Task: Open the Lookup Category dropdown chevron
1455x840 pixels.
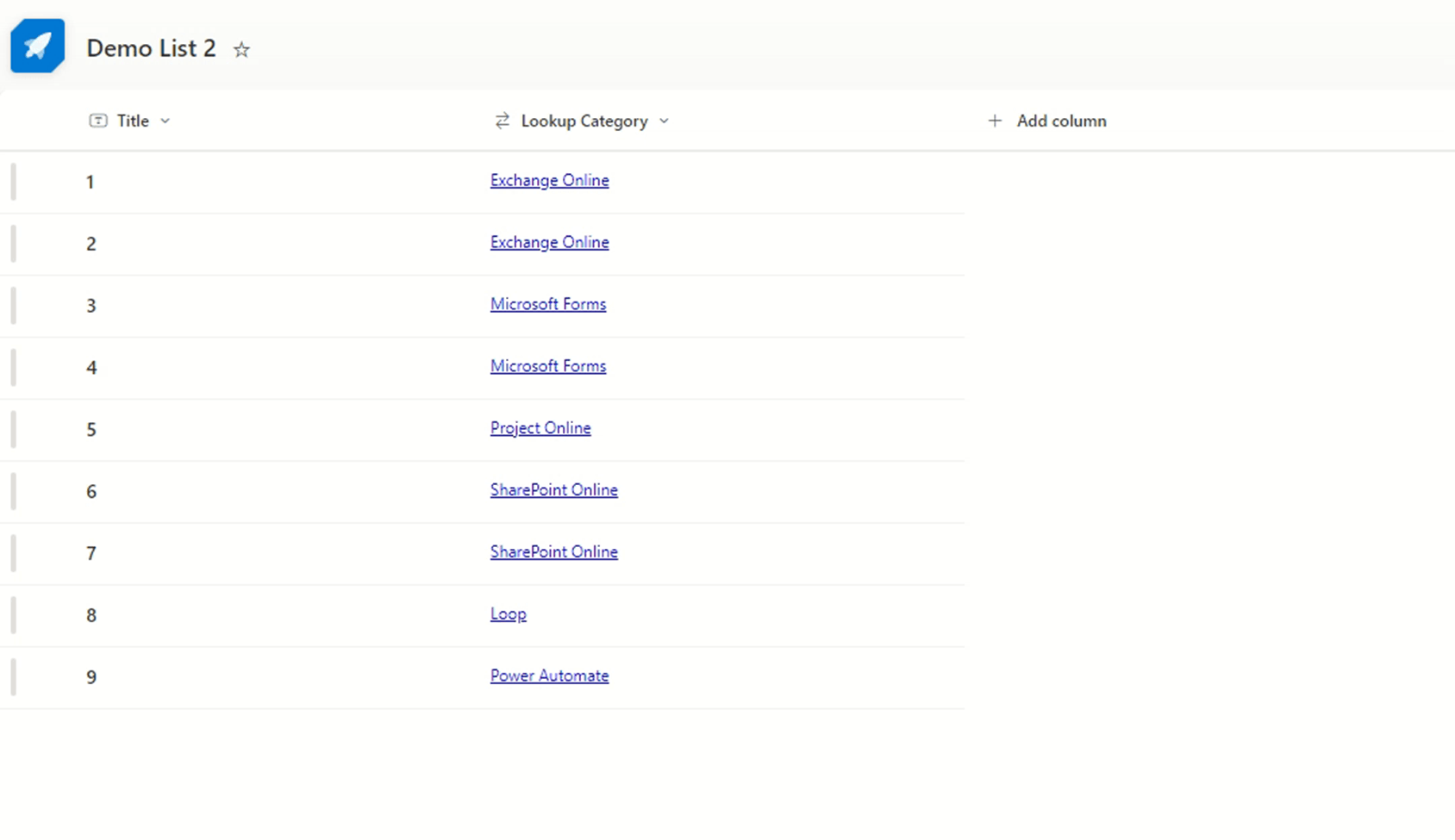Action: [x=664, y=121]
